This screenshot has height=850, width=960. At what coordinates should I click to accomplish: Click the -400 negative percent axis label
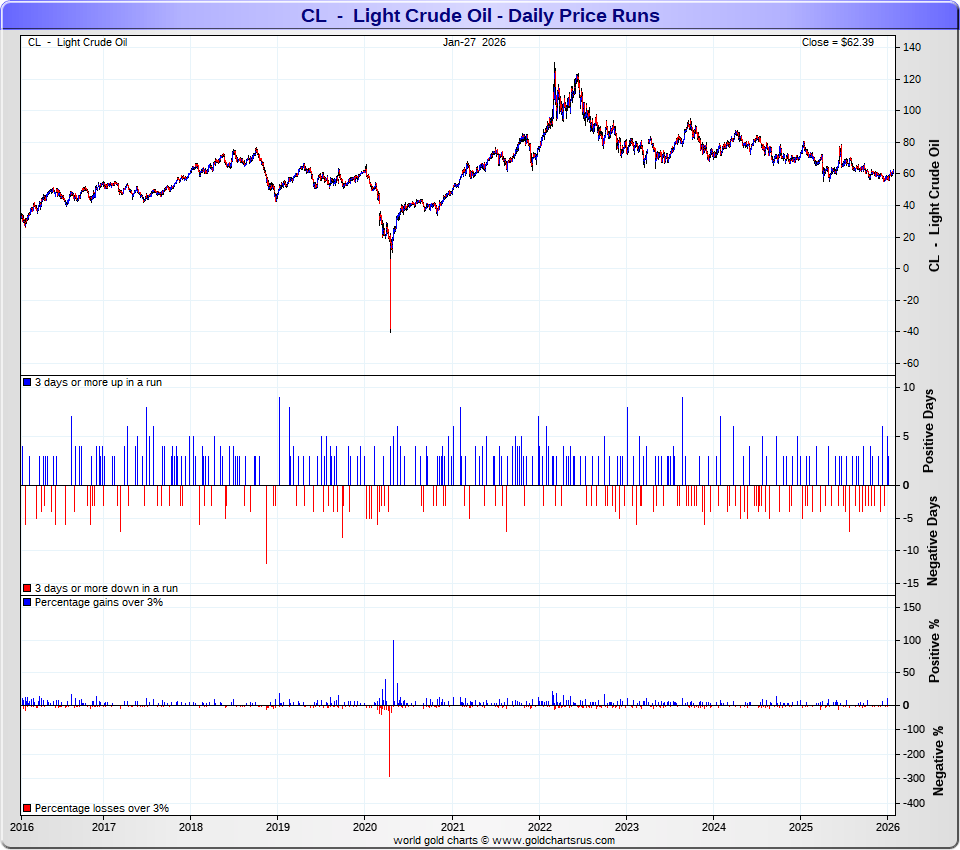pyautogui.click(x=914, y=803)
